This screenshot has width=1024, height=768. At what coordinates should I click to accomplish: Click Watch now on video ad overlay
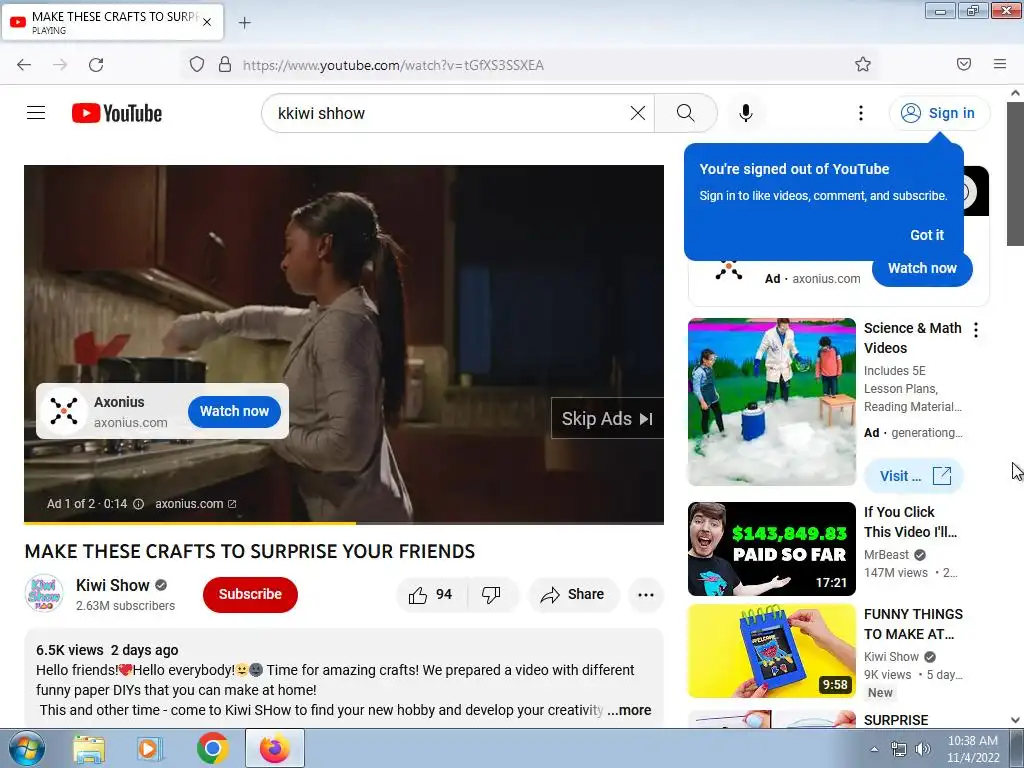(234, 411)
